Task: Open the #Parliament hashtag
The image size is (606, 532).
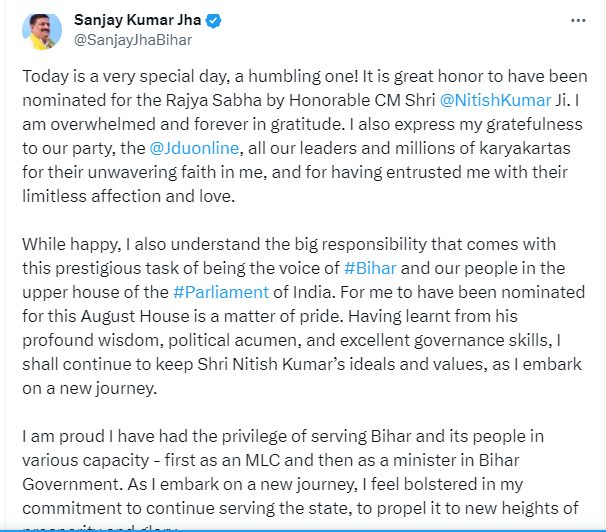Action: point(221,292)
